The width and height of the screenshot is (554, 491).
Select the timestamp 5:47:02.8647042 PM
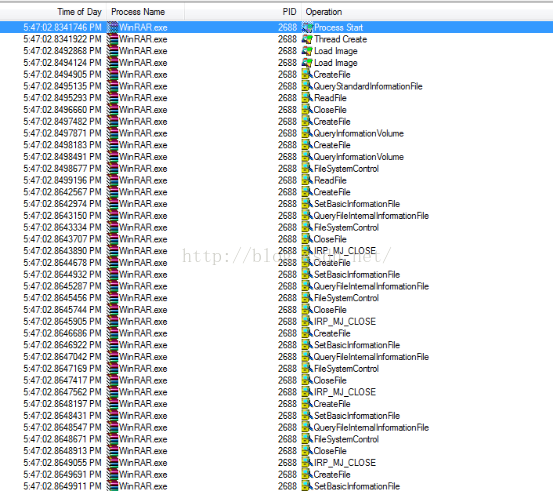coord(62,357)
